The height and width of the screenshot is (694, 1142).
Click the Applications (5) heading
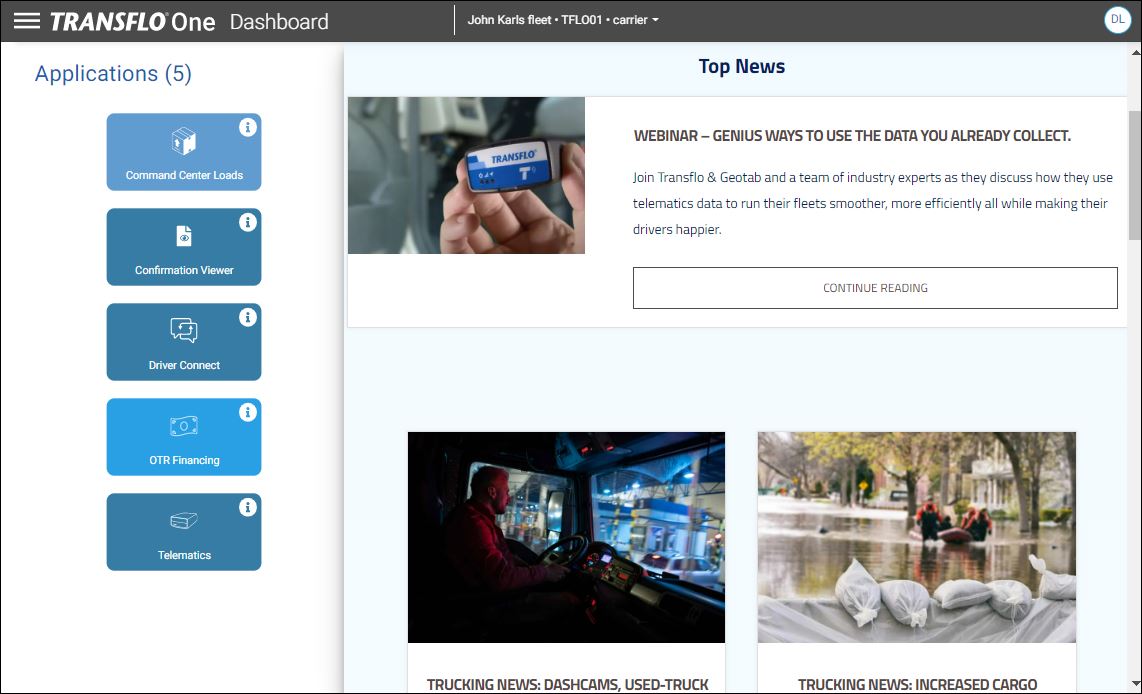(x=113, y=74)
